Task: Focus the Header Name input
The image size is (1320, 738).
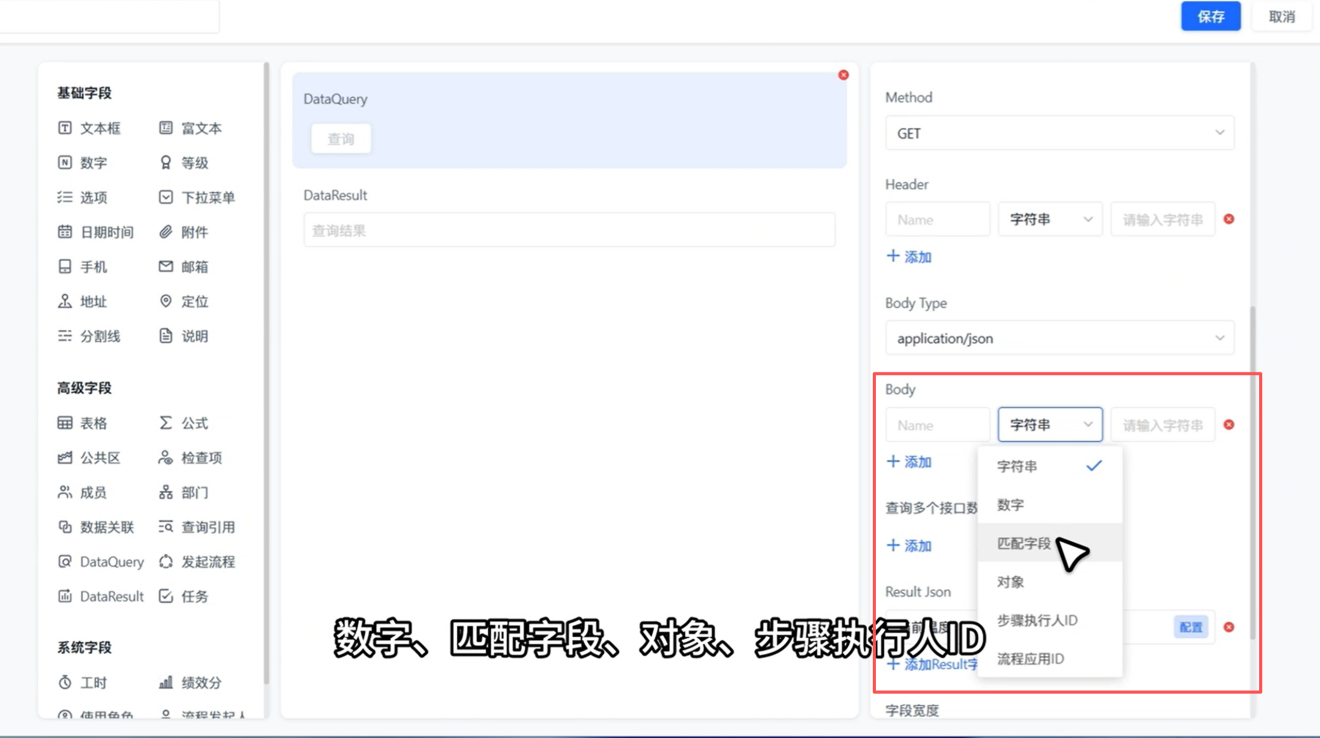Action: tap(938, 219)
